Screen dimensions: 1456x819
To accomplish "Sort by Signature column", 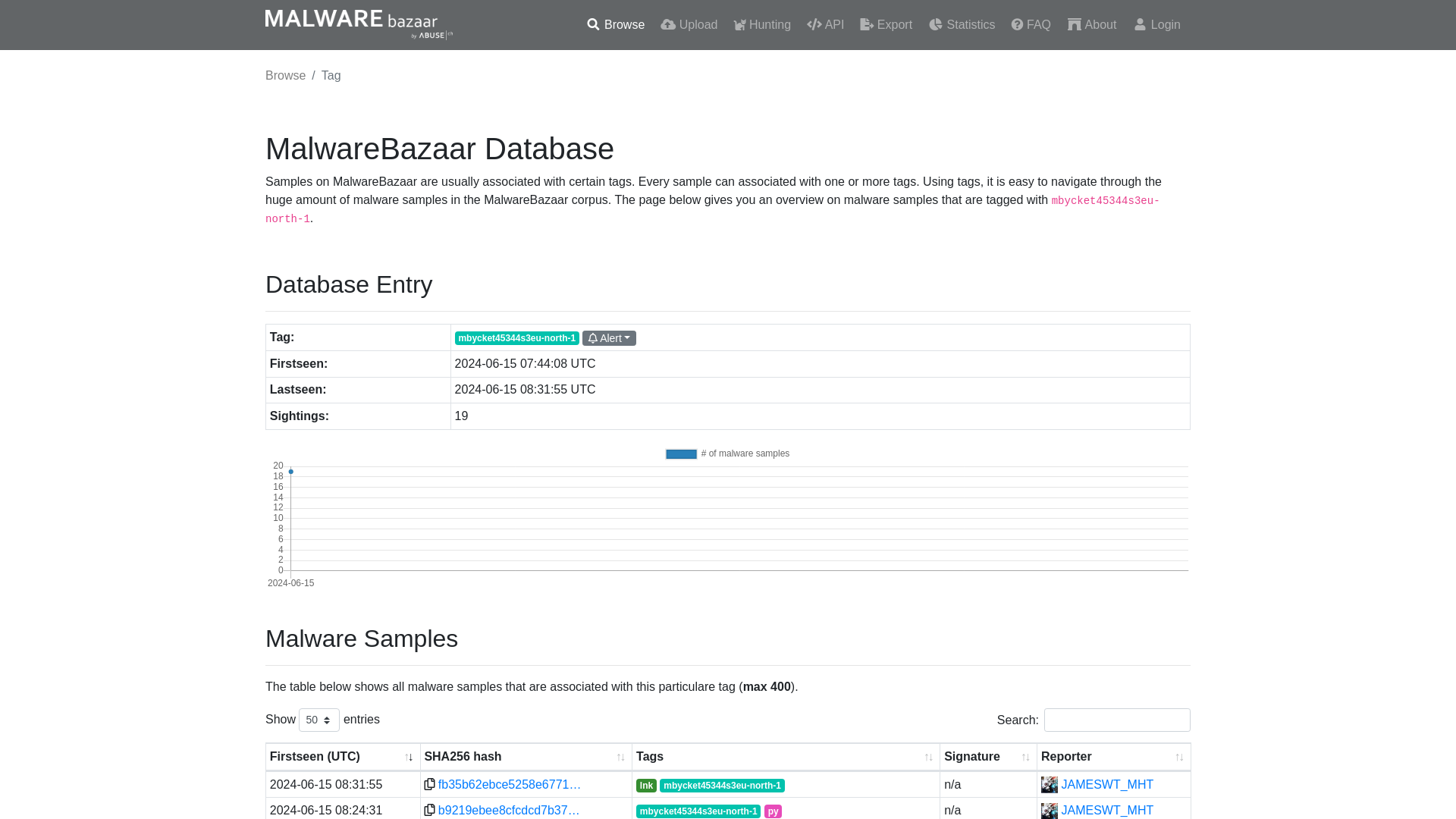I will (988, 757).
